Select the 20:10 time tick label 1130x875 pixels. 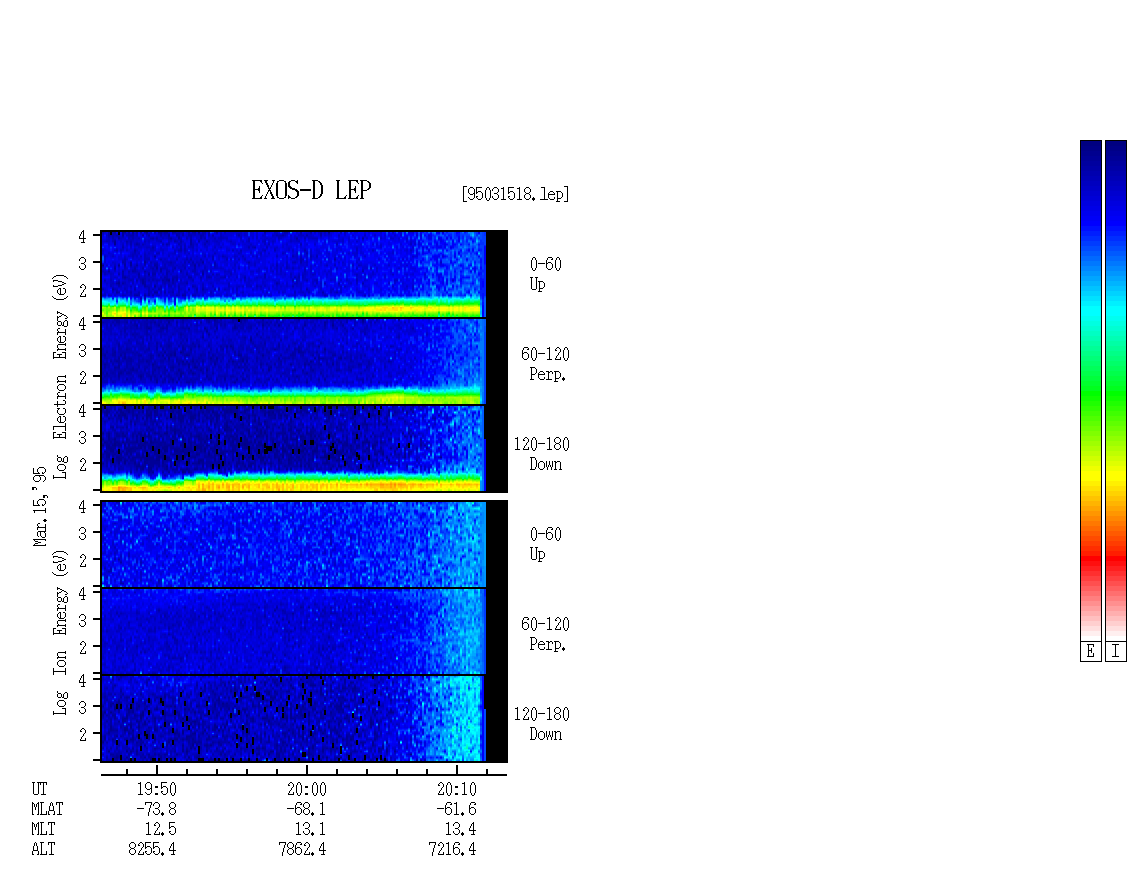point(456,789)
